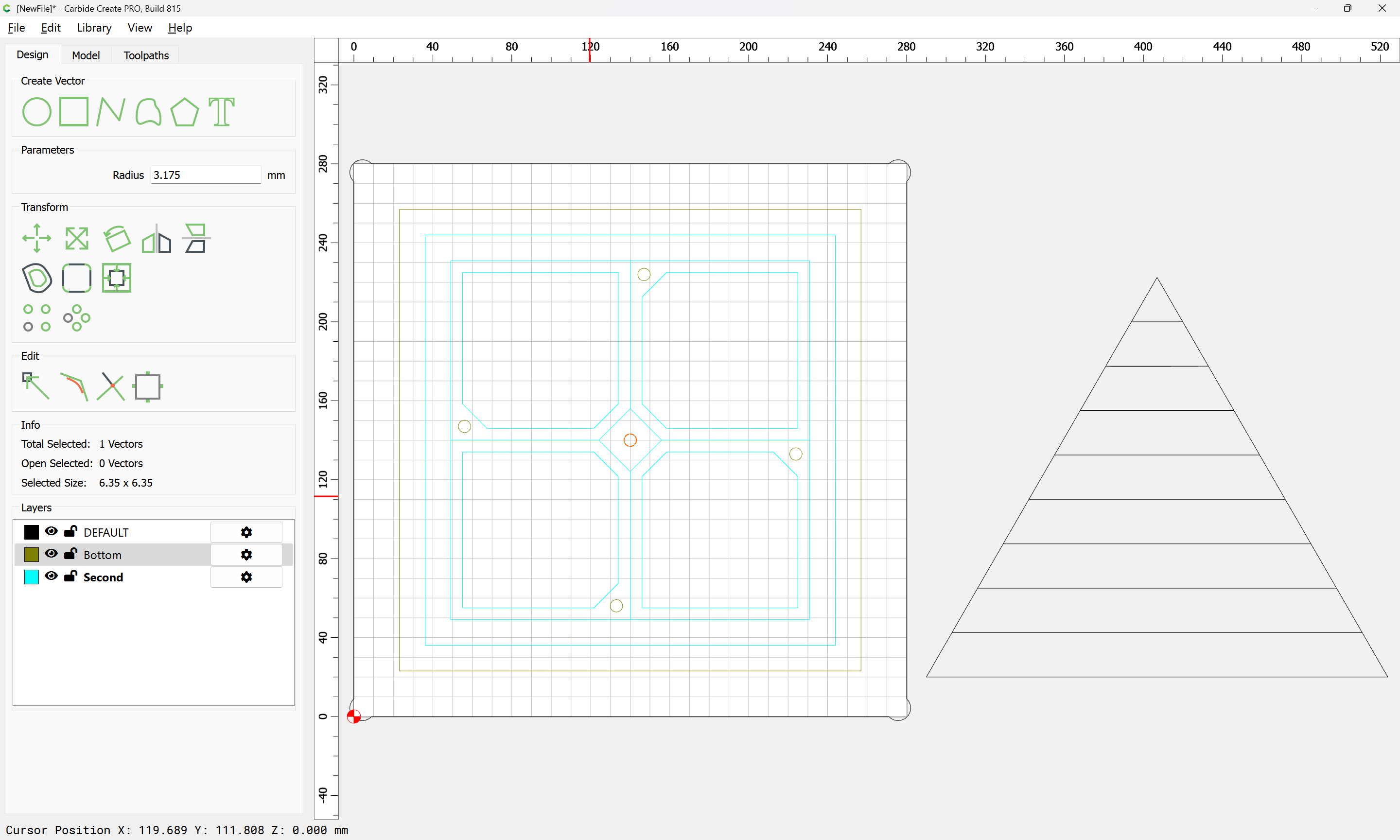Close the Carbide Create window
1400x840 pixels.
pos(1382,8)
